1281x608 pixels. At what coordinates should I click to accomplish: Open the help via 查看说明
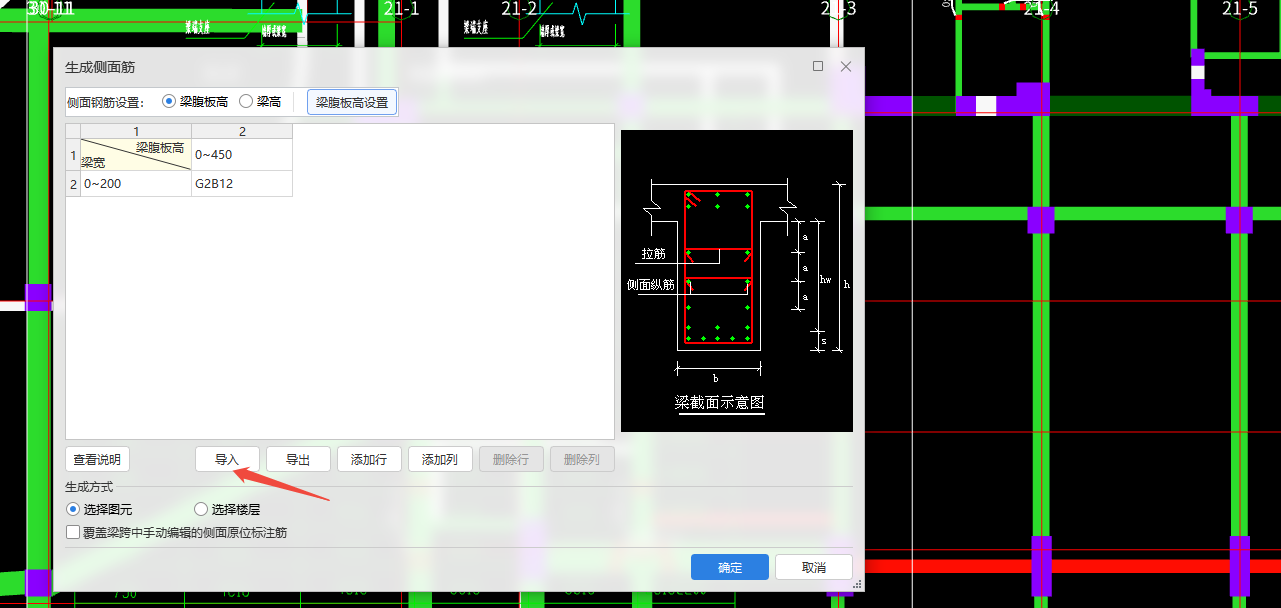click(x=97, y=459)
